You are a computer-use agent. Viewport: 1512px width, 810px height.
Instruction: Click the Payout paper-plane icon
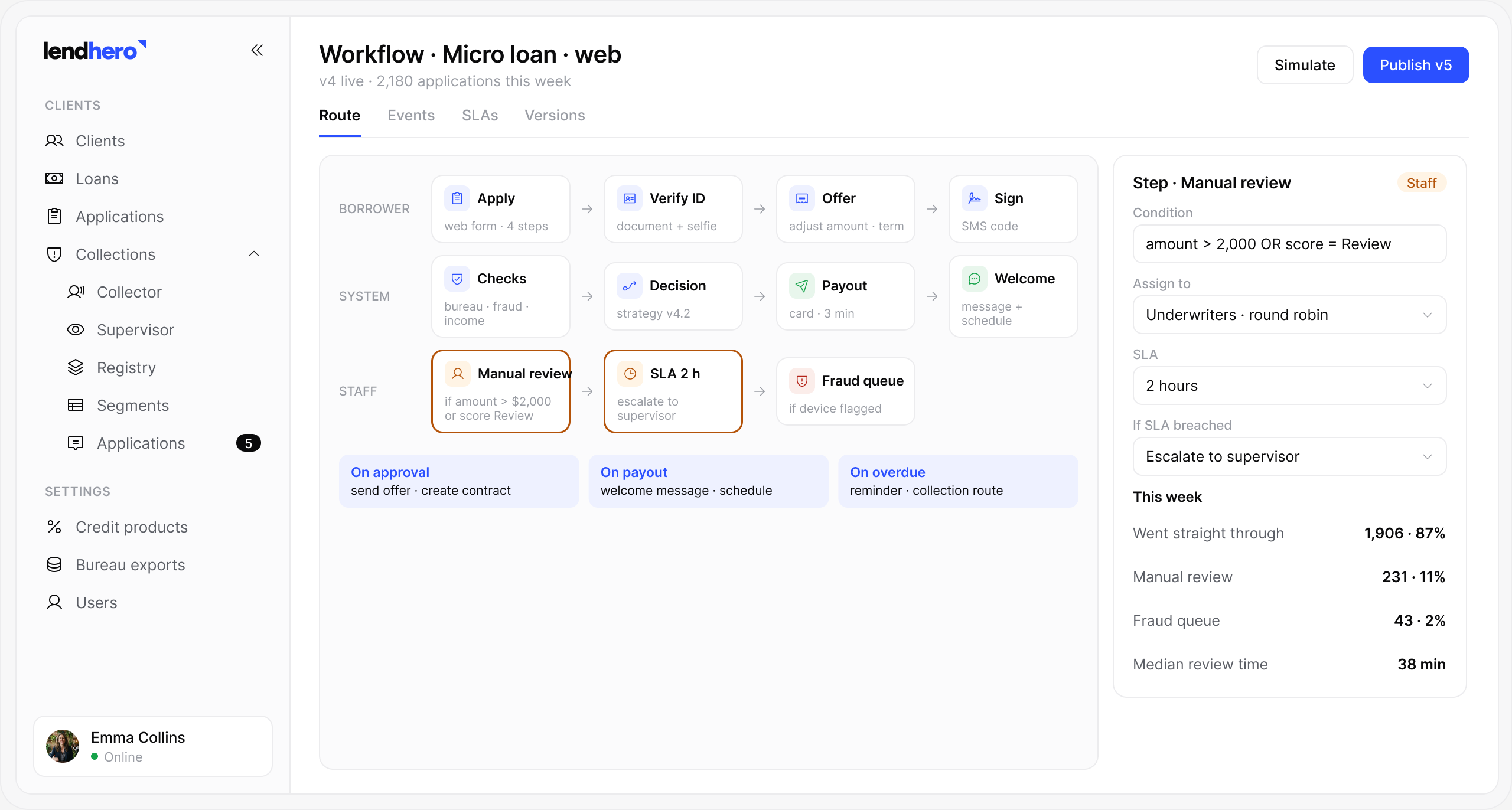(802, 286)
